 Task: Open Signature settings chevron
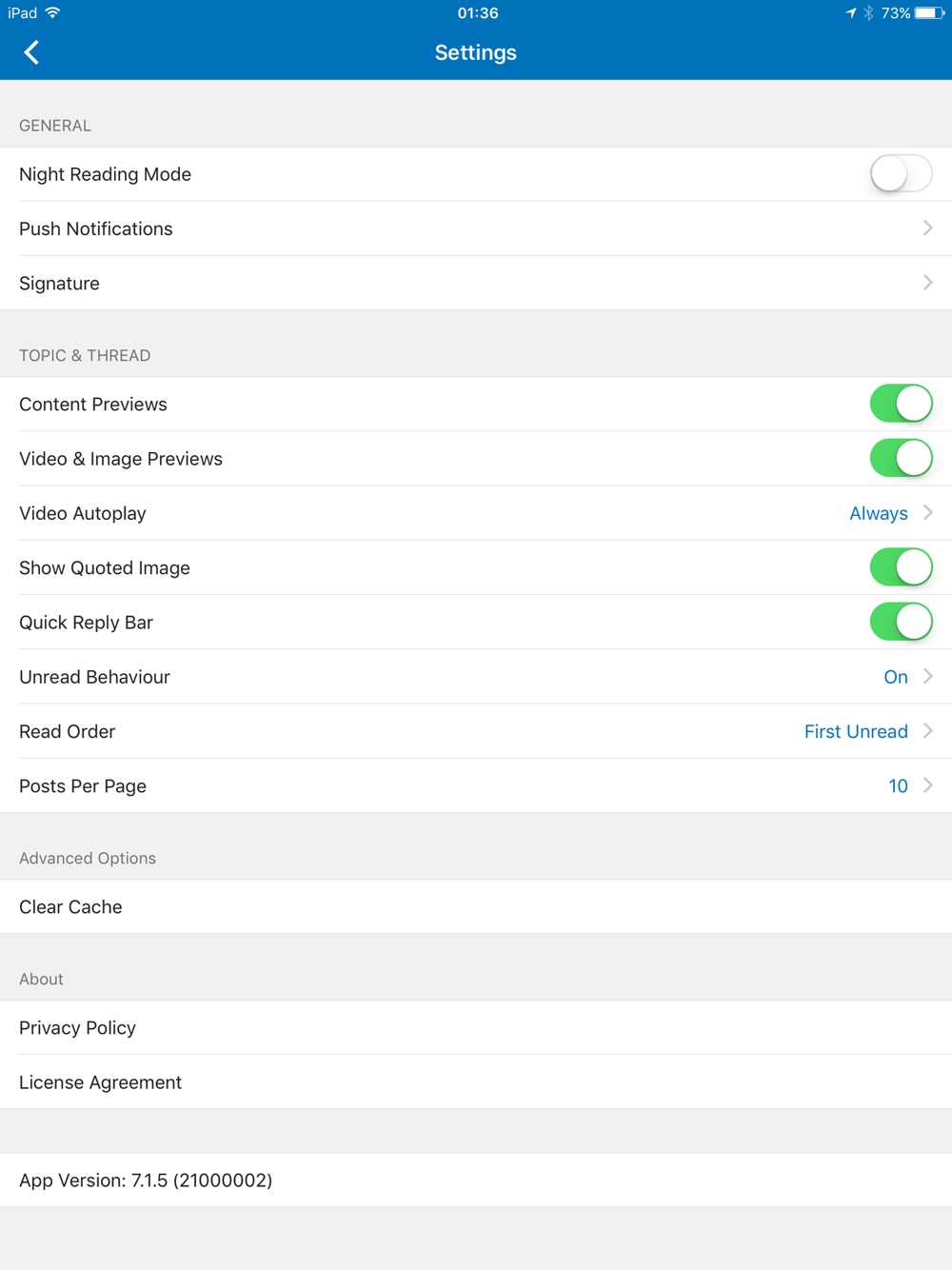[928, 283]
